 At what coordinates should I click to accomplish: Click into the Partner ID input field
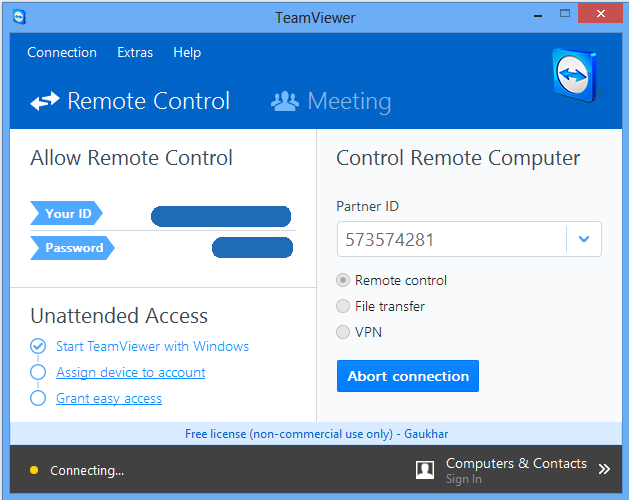tap(450, 240)
